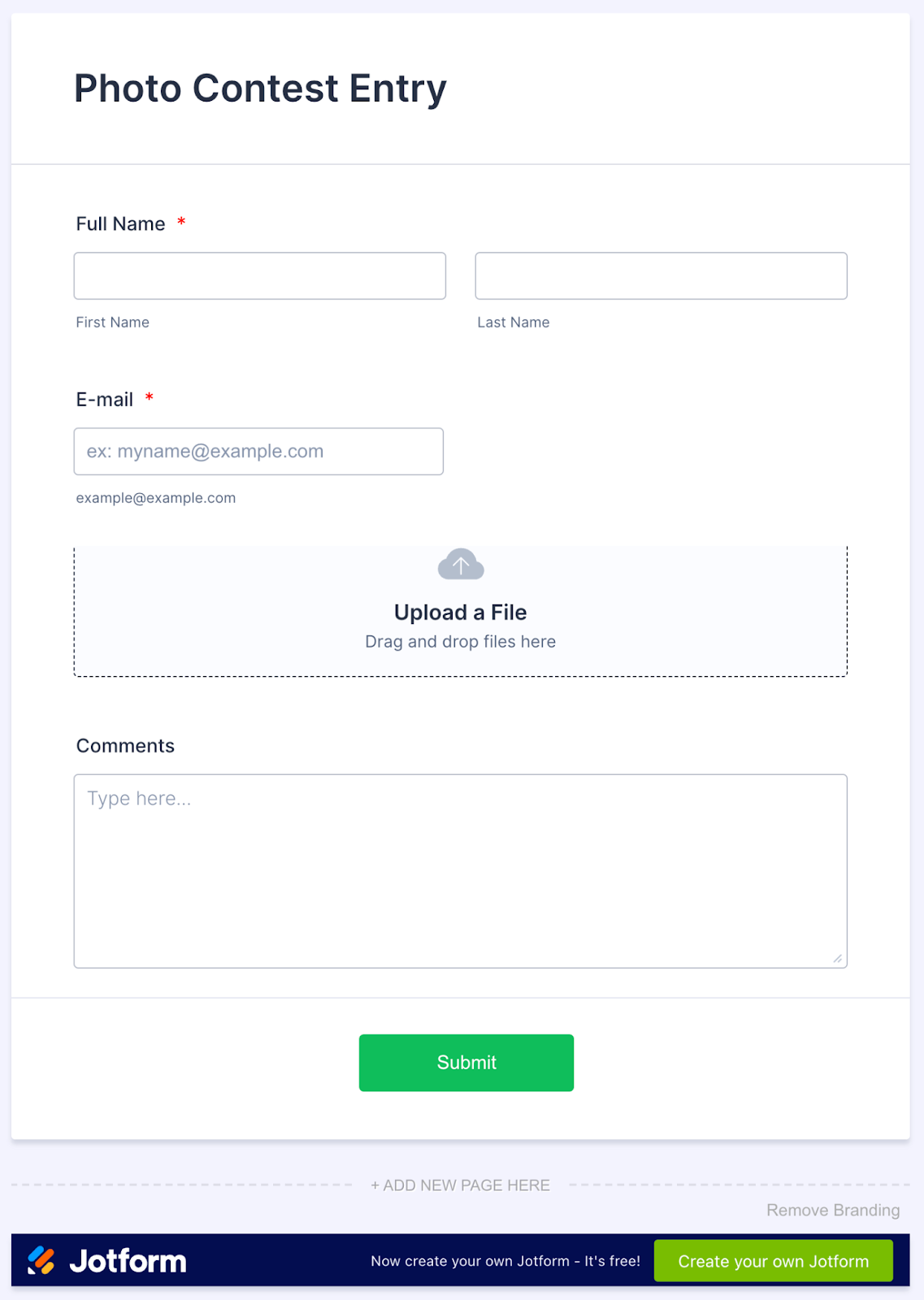Click the Upload a File heading
The image size is (924, 1300).
pos(460,613)
